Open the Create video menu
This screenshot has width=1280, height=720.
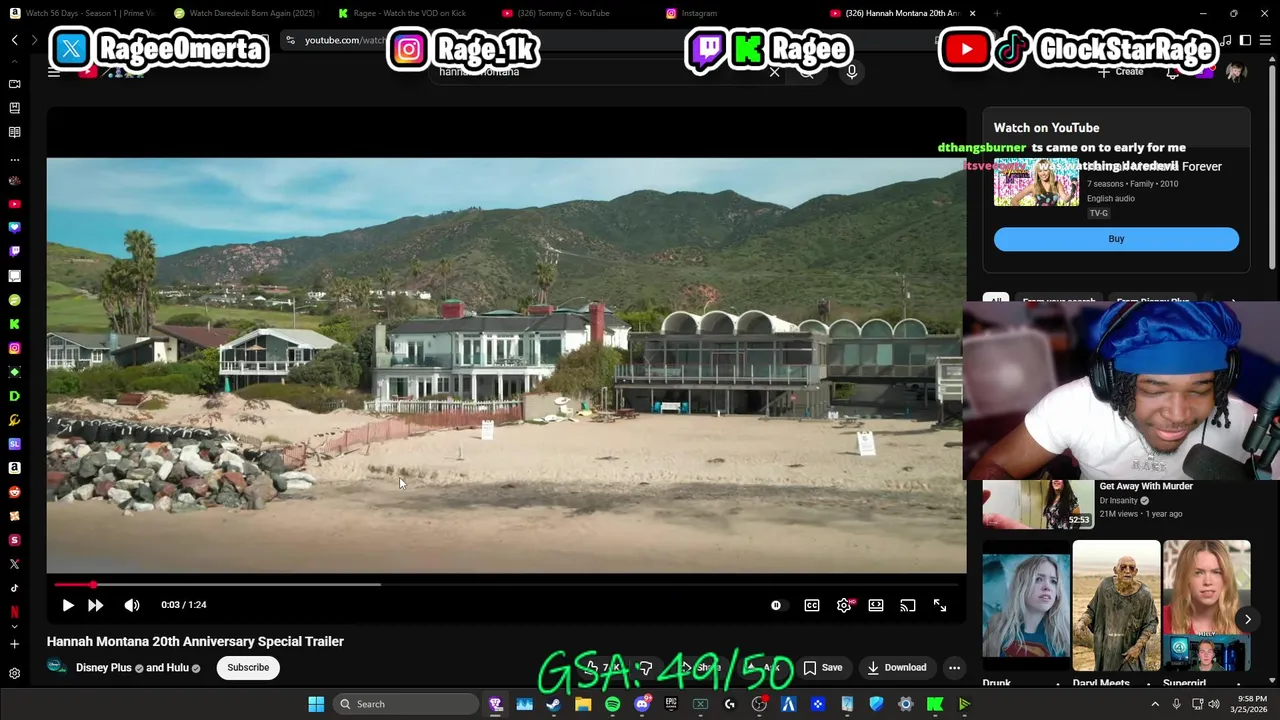point(1121,72)
